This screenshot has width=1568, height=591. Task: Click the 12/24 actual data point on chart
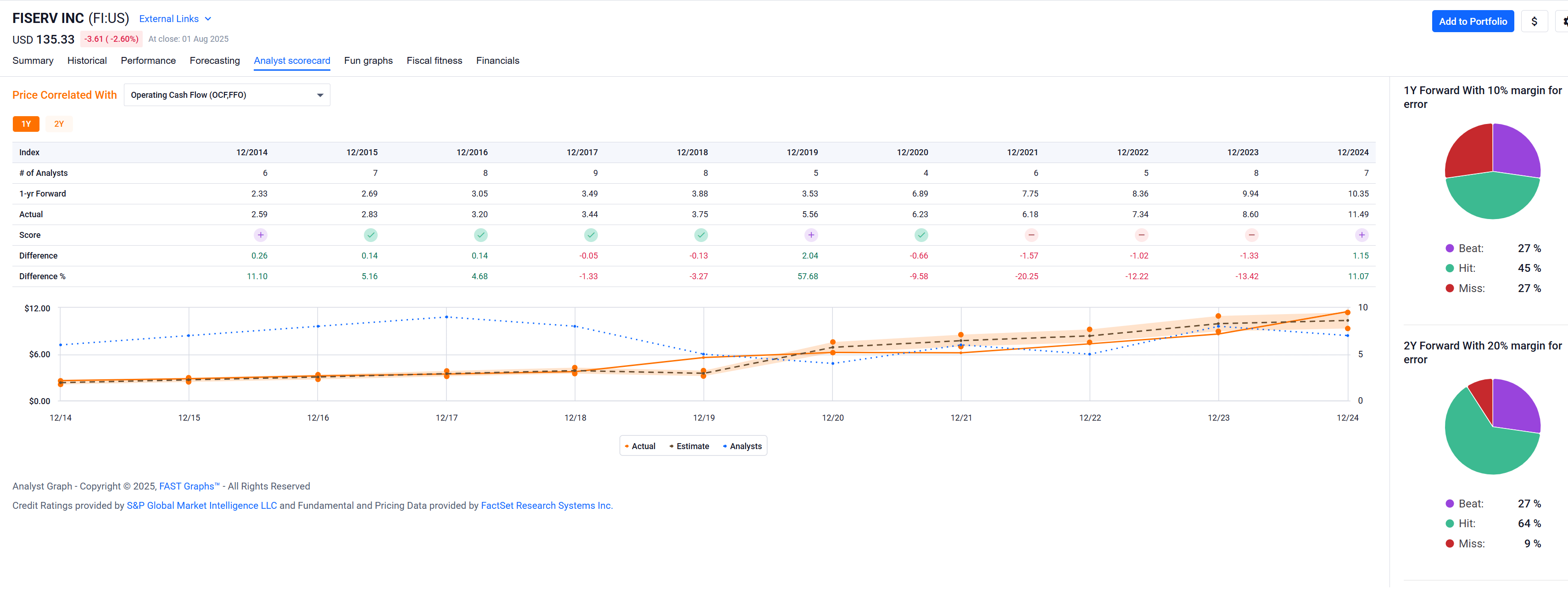1348,313
